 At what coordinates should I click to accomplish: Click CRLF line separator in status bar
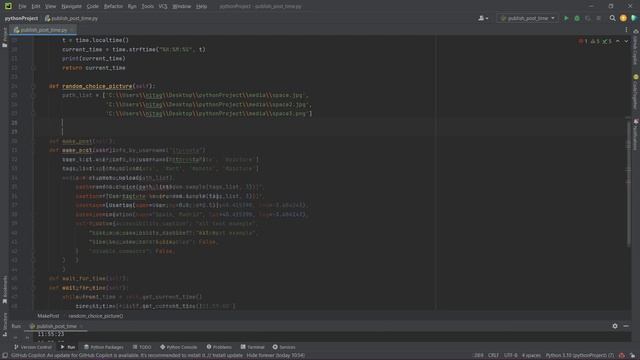pos(493,356)
